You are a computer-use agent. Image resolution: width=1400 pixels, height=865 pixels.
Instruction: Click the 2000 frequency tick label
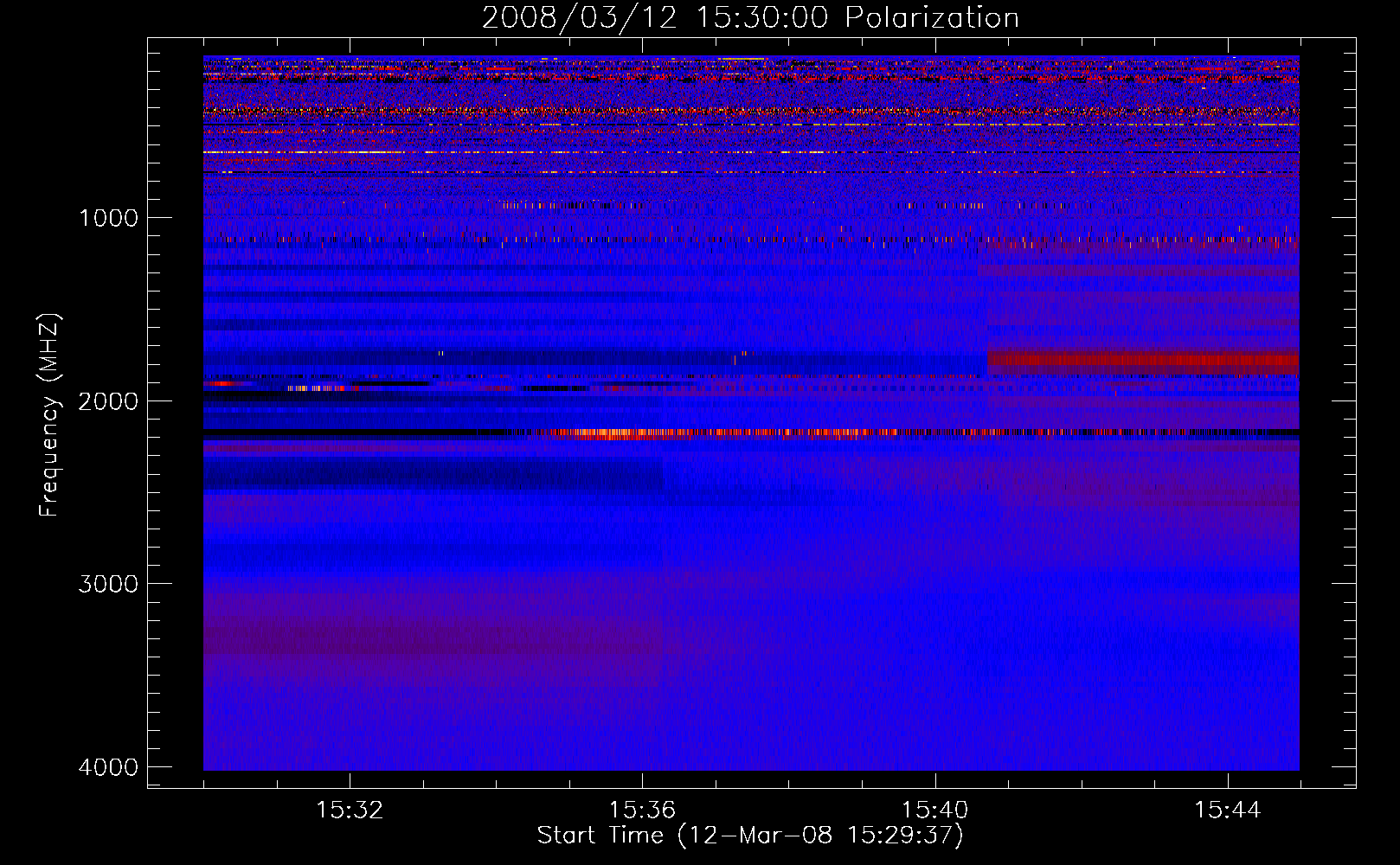109,401
